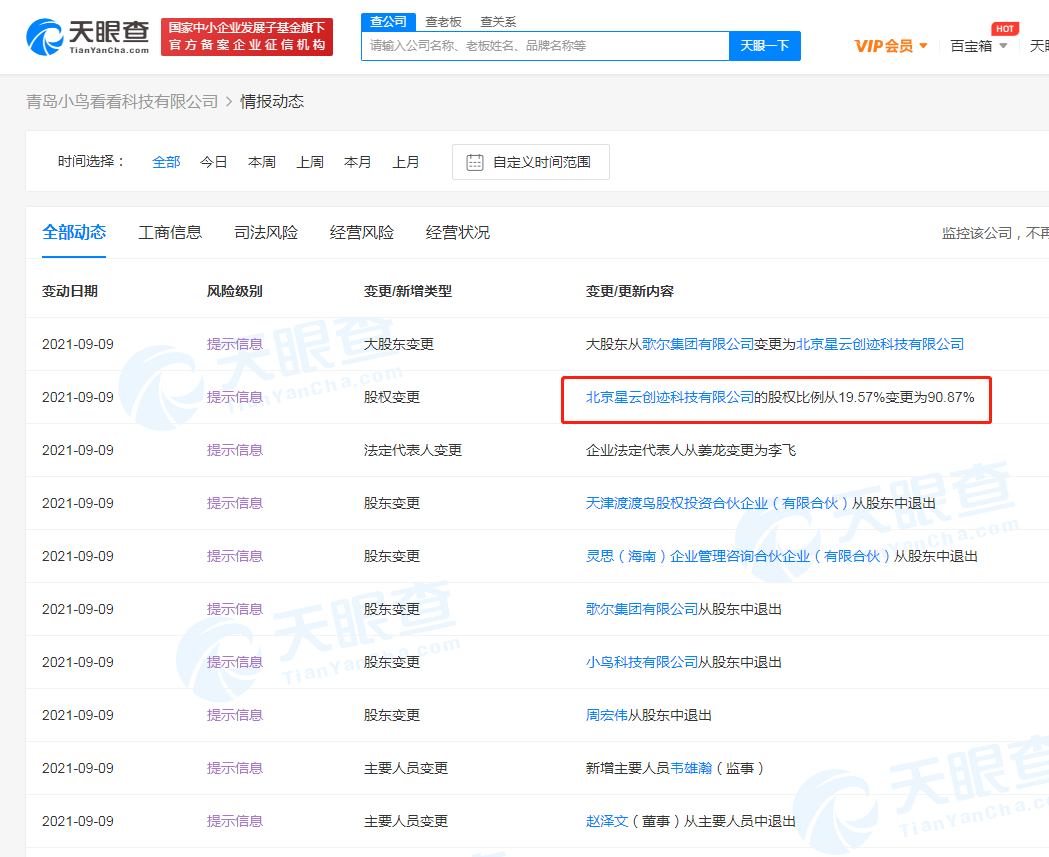Open the 小鸟科技有限公司 link

pos(642,662)
